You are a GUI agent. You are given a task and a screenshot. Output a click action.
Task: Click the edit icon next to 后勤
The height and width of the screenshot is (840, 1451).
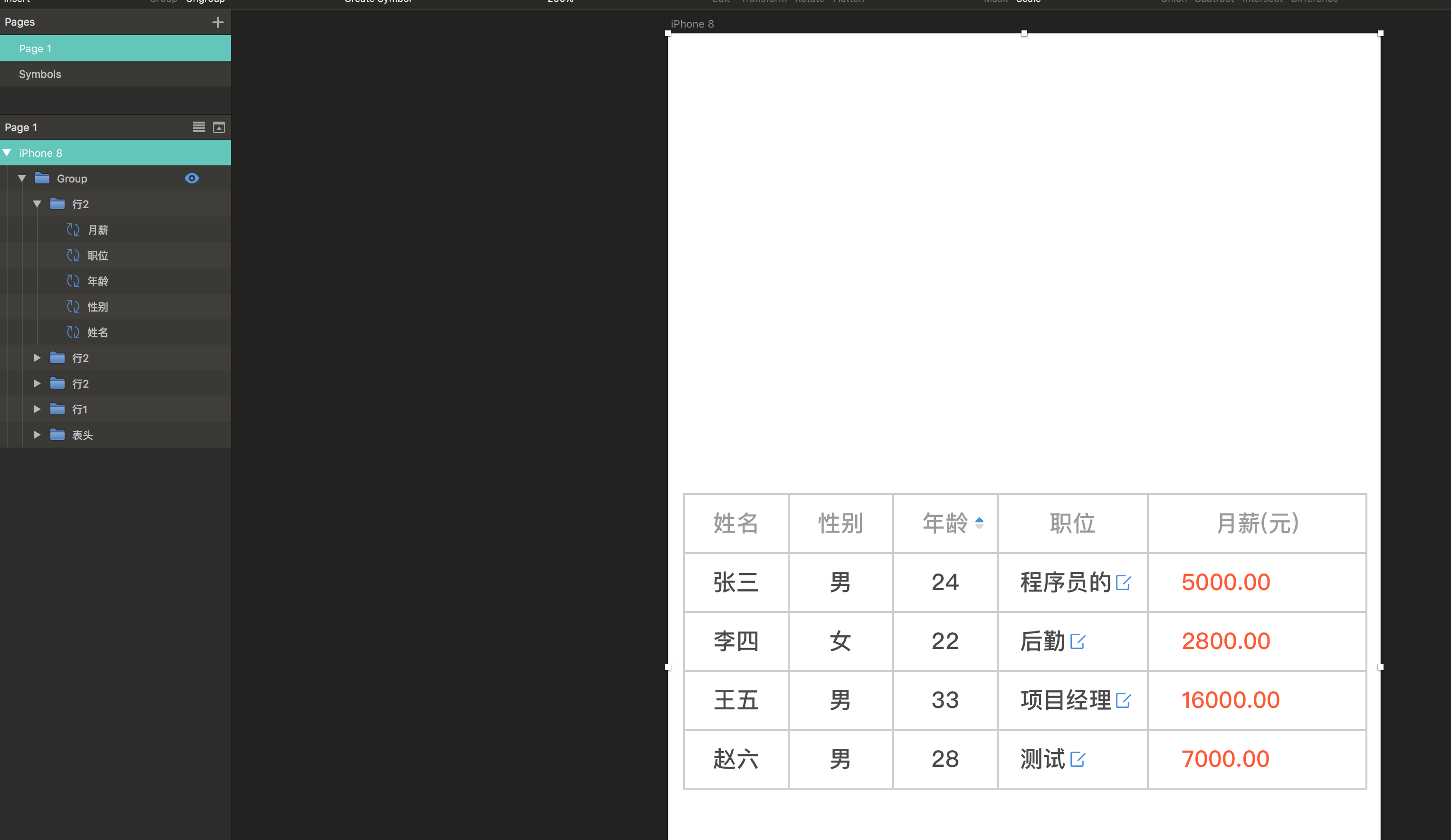point(1077,641)
